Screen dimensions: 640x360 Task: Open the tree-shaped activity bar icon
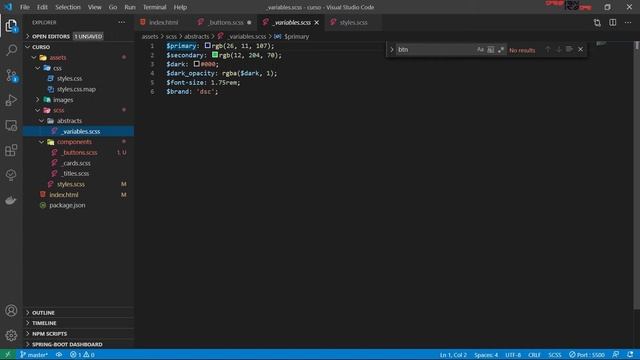[x=11, y=175]
